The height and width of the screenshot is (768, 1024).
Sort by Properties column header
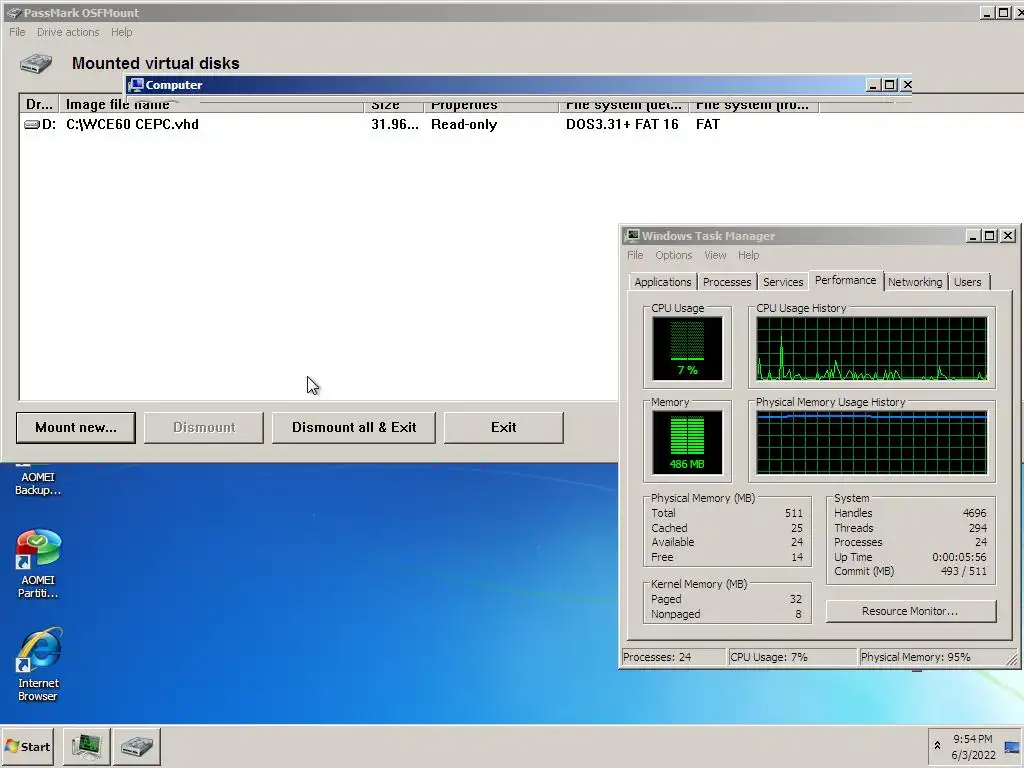[x=491, y=104]
